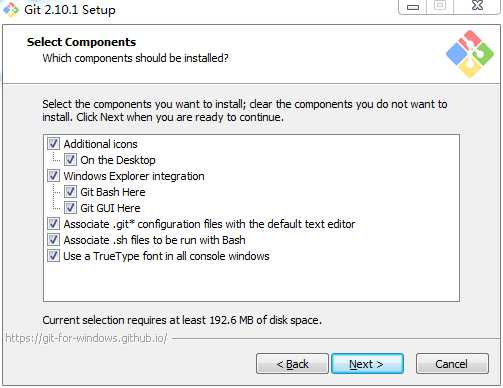
Task: Go back with the Back button
Action: [292, 364]
